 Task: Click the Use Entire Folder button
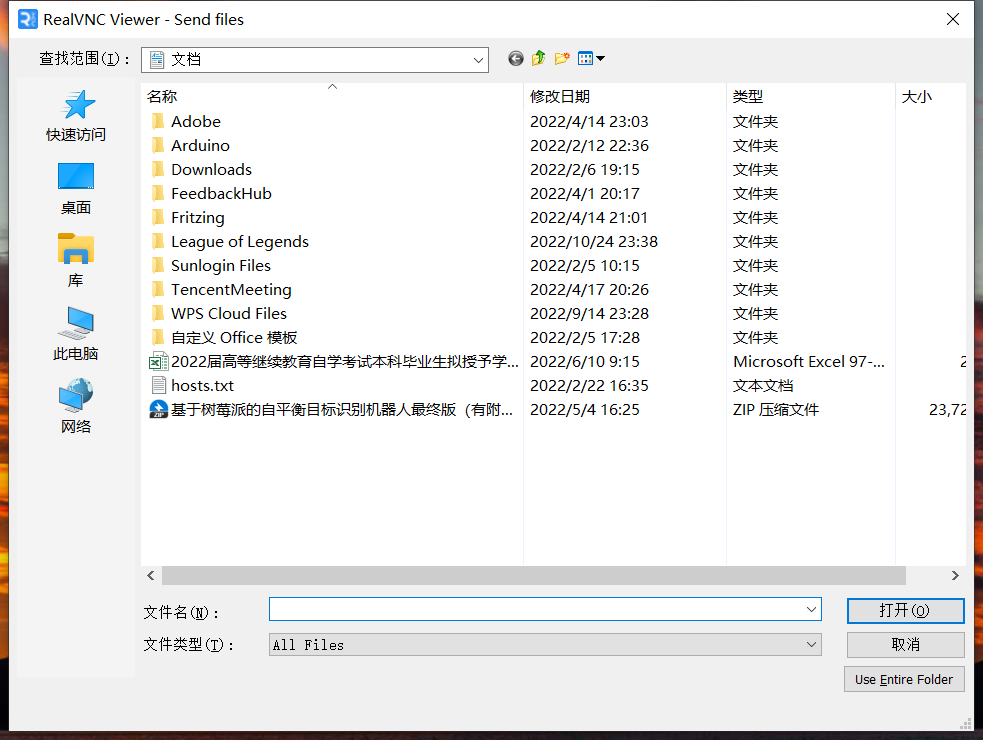coord(904,680)
